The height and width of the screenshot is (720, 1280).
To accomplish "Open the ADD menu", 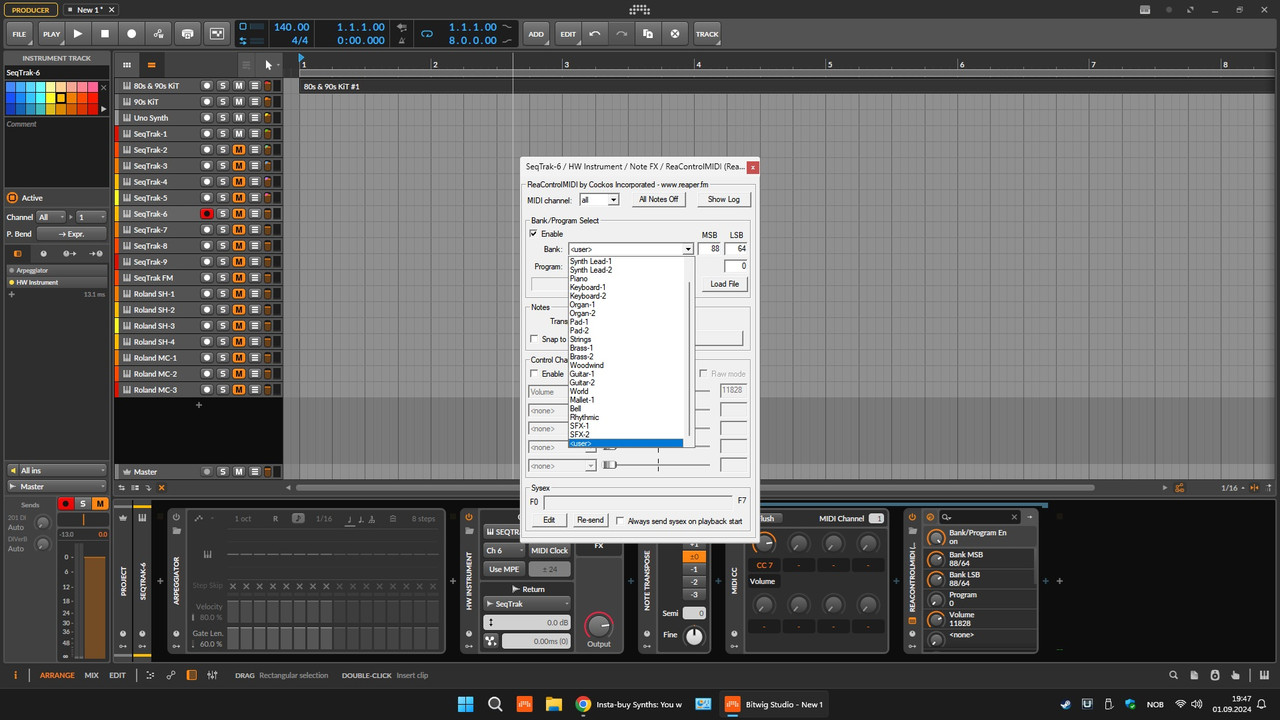I will point(536,33).
